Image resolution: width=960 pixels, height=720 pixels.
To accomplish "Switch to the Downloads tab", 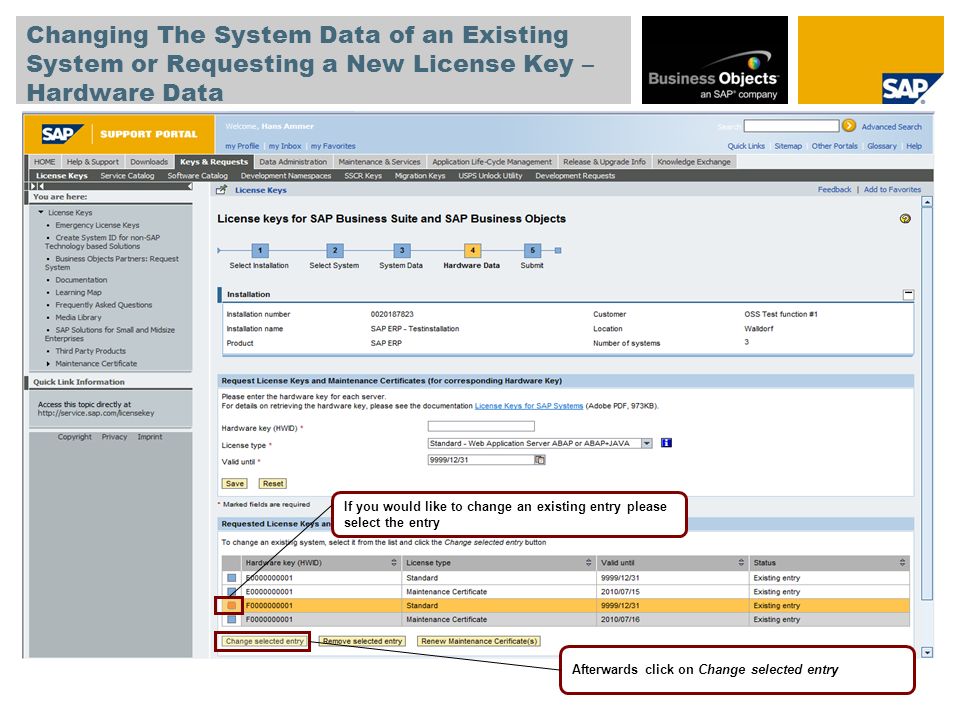I will [149, 162].
